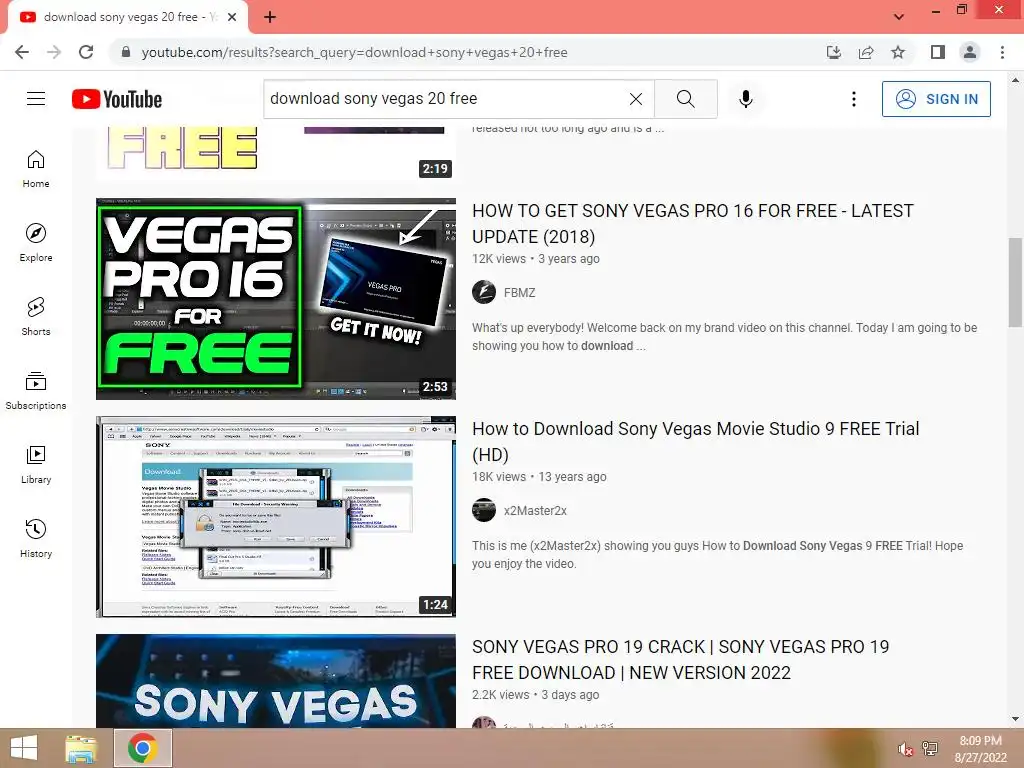This screenshot has width=1024, height=768.
Task: Clear the search query with X
Action: (635, 99)
